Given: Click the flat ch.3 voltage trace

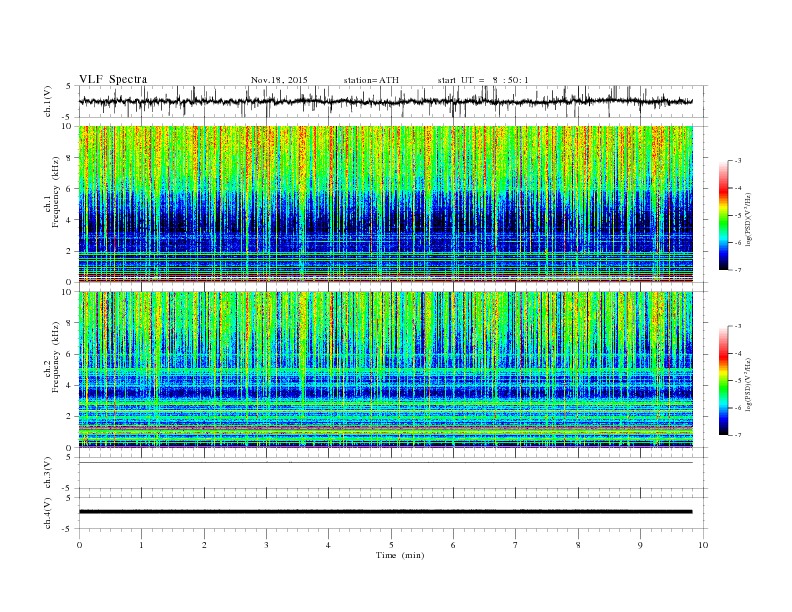Looking at the screenshot, I should coord(385,463).
